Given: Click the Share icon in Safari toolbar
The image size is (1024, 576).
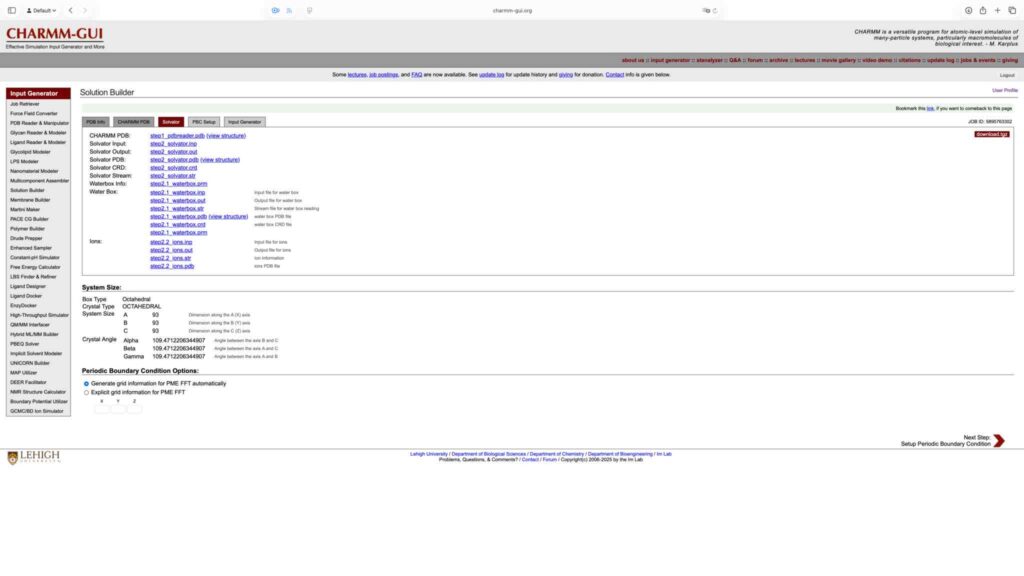Looking at the screenshot, I should (983, 10).
